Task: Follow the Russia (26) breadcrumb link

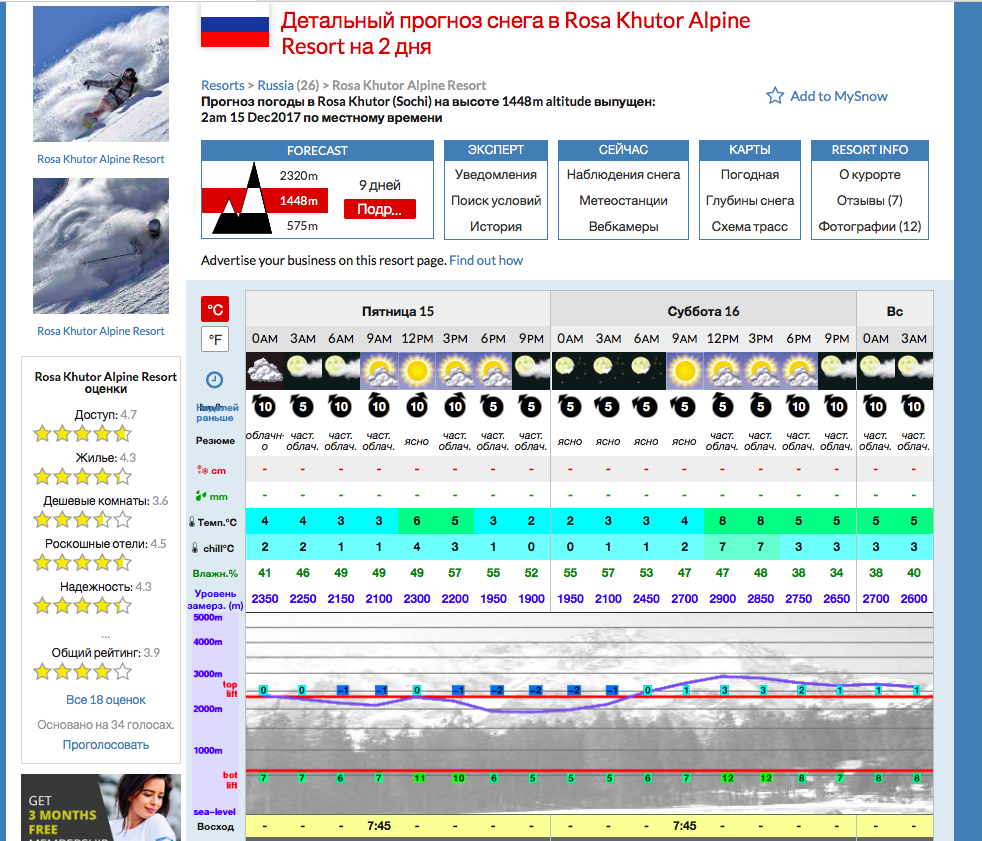Action: pos(288,85)
